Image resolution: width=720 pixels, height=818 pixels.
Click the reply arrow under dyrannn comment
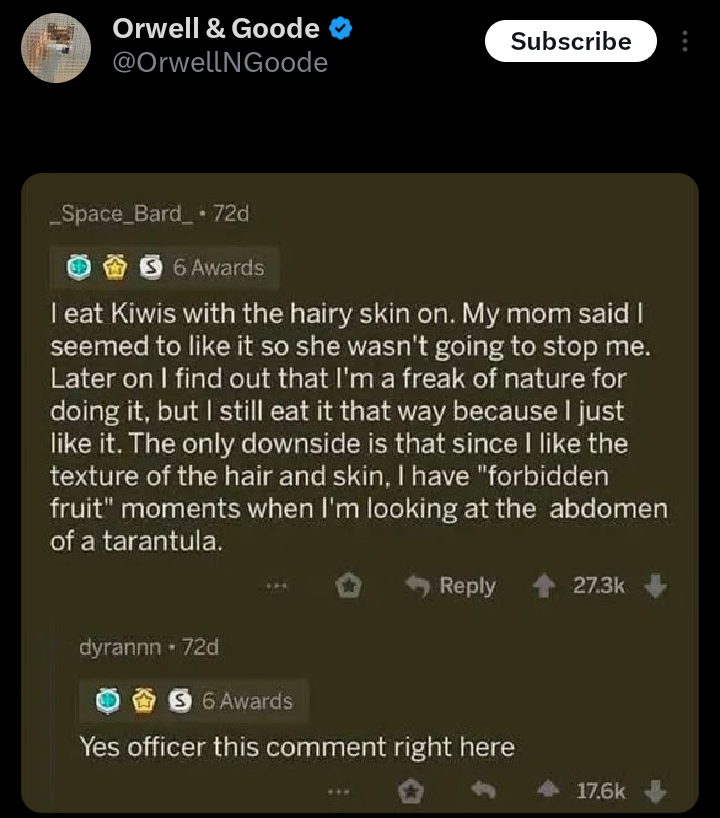coord(483,792)
